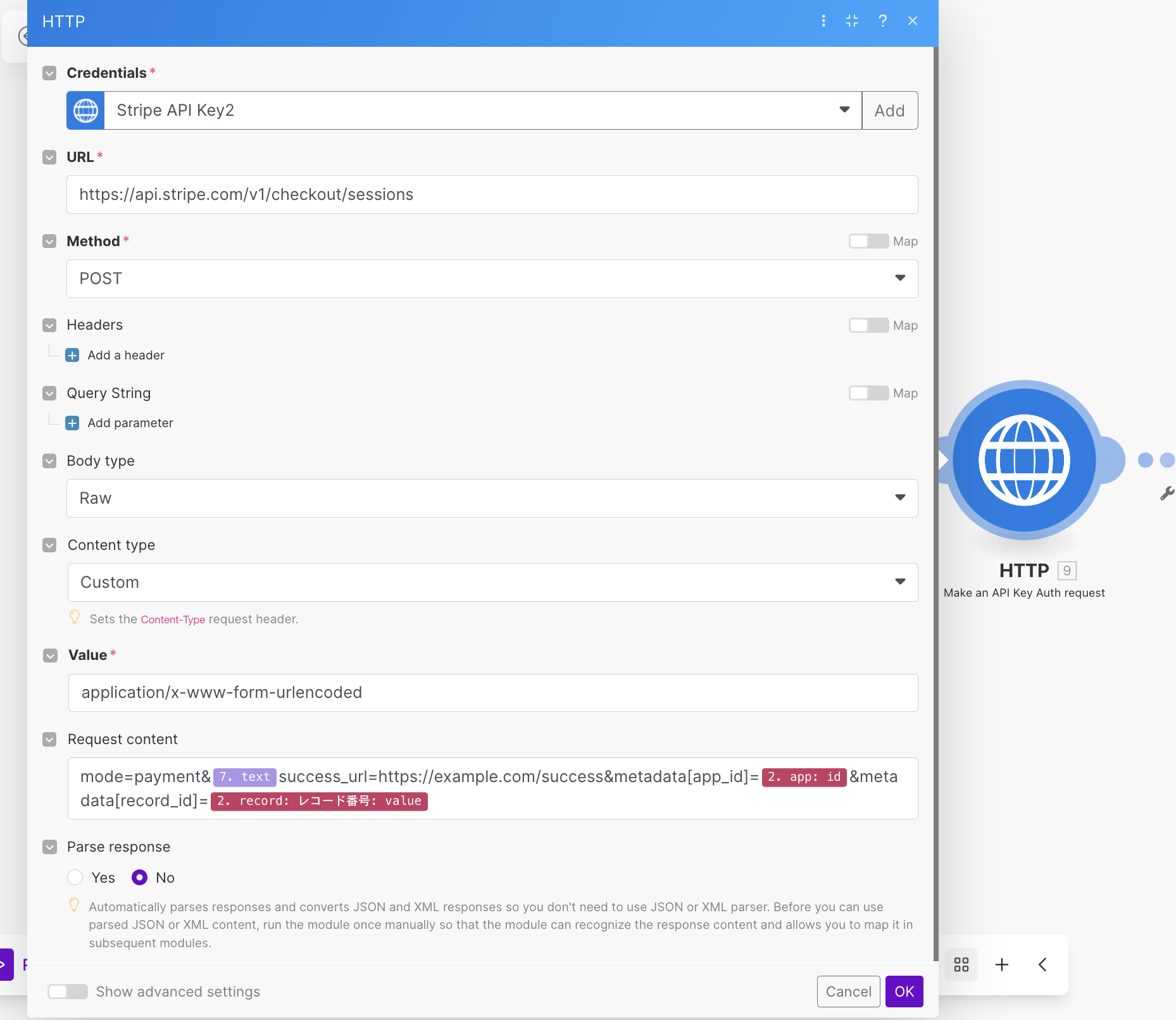This screenshot has height=1020, width=1176.
Task: Click into the URL input field
Action: pos(492,194)
